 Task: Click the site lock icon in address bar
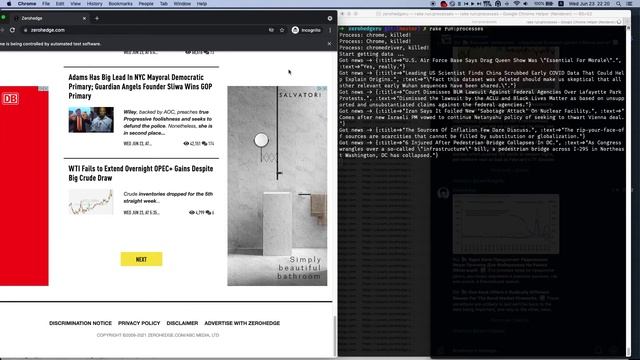(26, 30)
